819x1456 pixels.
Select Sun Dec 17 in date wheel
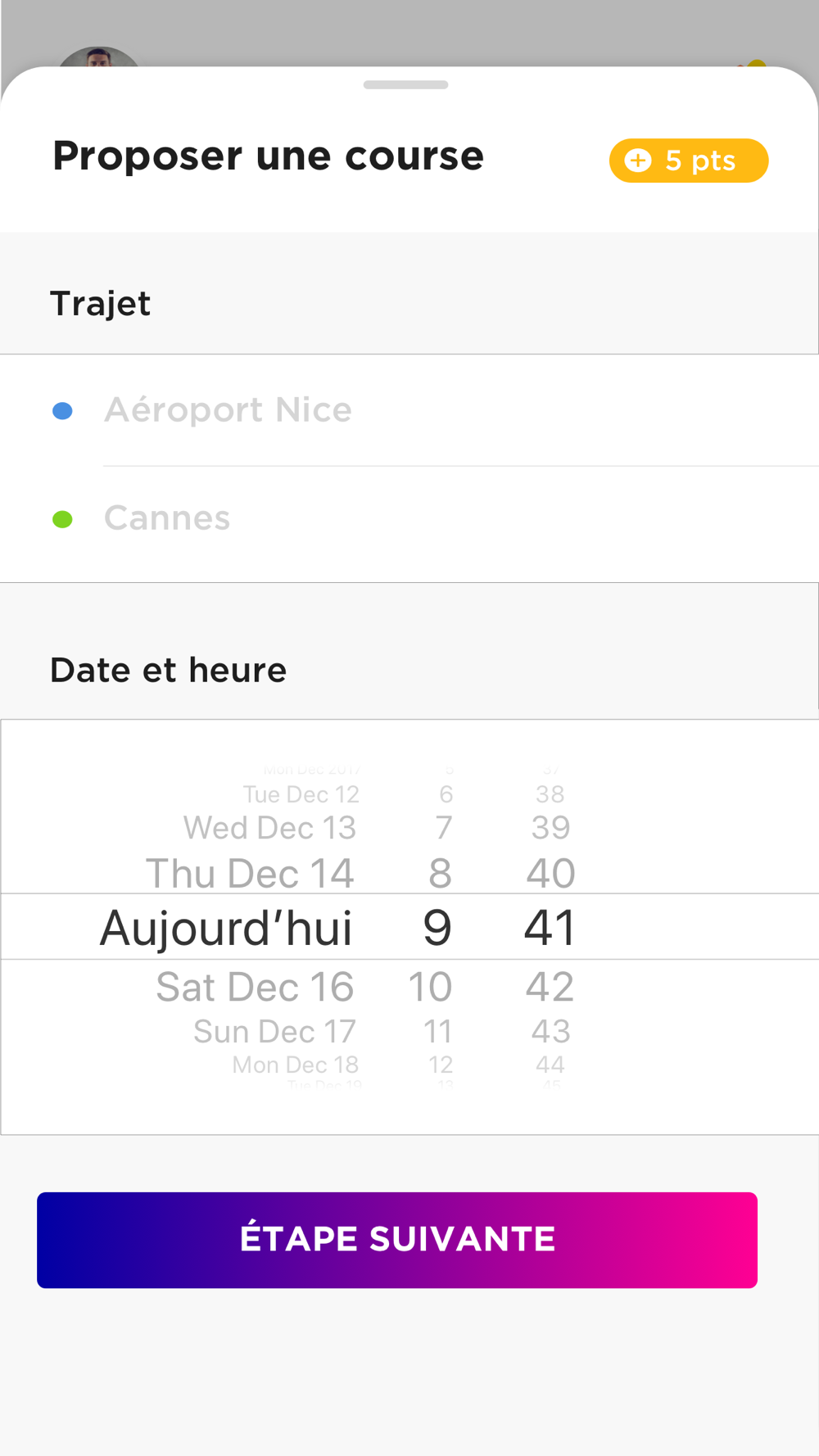[x=274, y=1032]
